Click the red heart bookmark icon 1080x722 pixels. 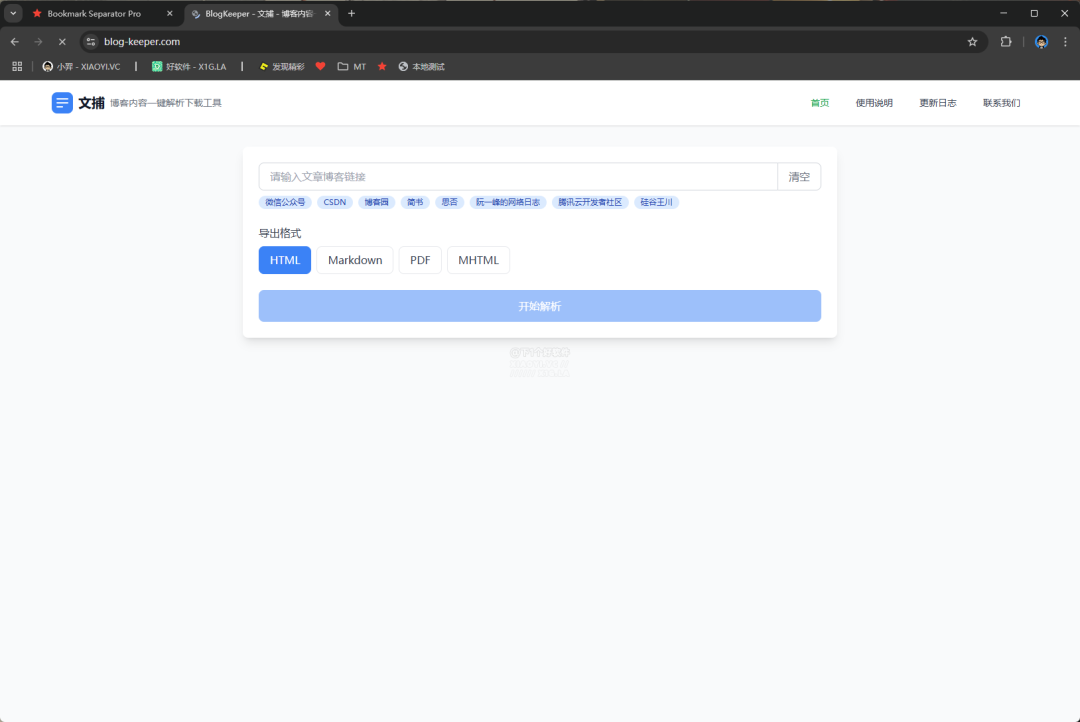click(320, 67)
